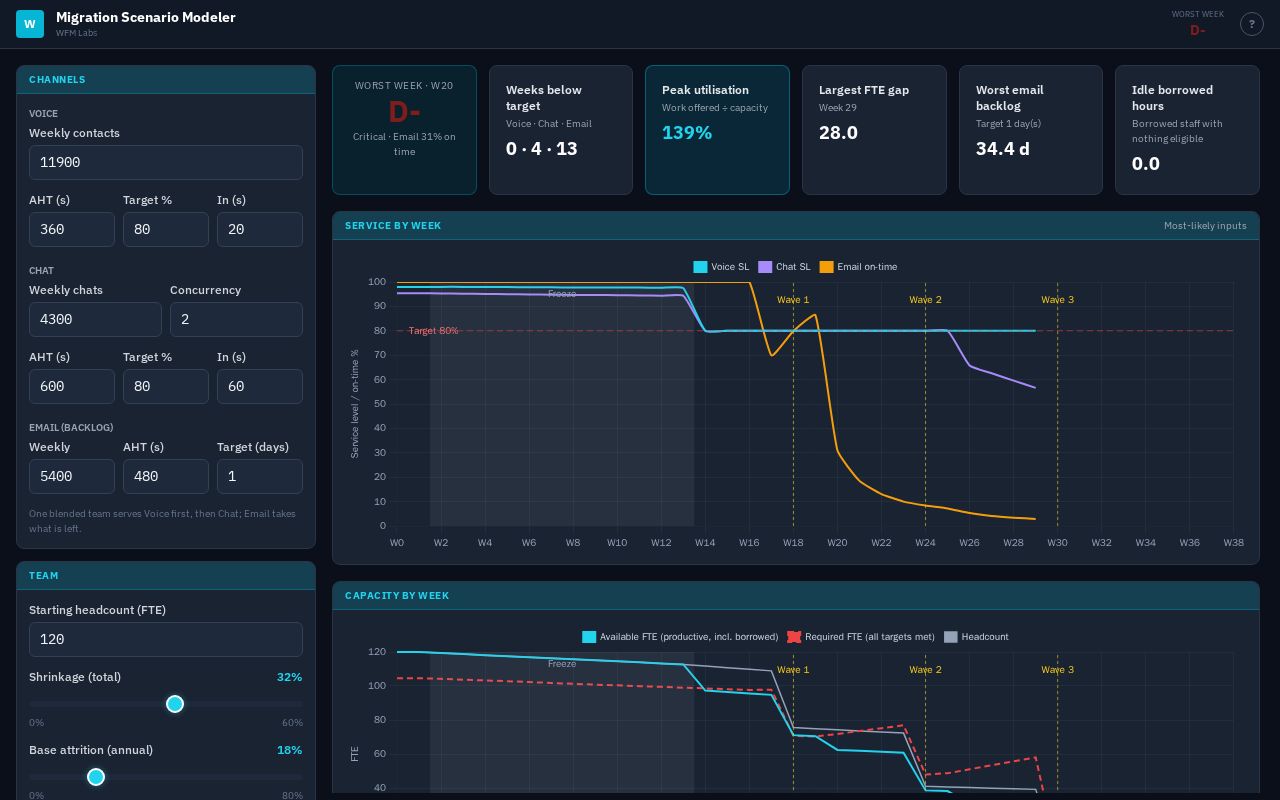Click the Email Weekly field showing 5400

tap(72, 476)
